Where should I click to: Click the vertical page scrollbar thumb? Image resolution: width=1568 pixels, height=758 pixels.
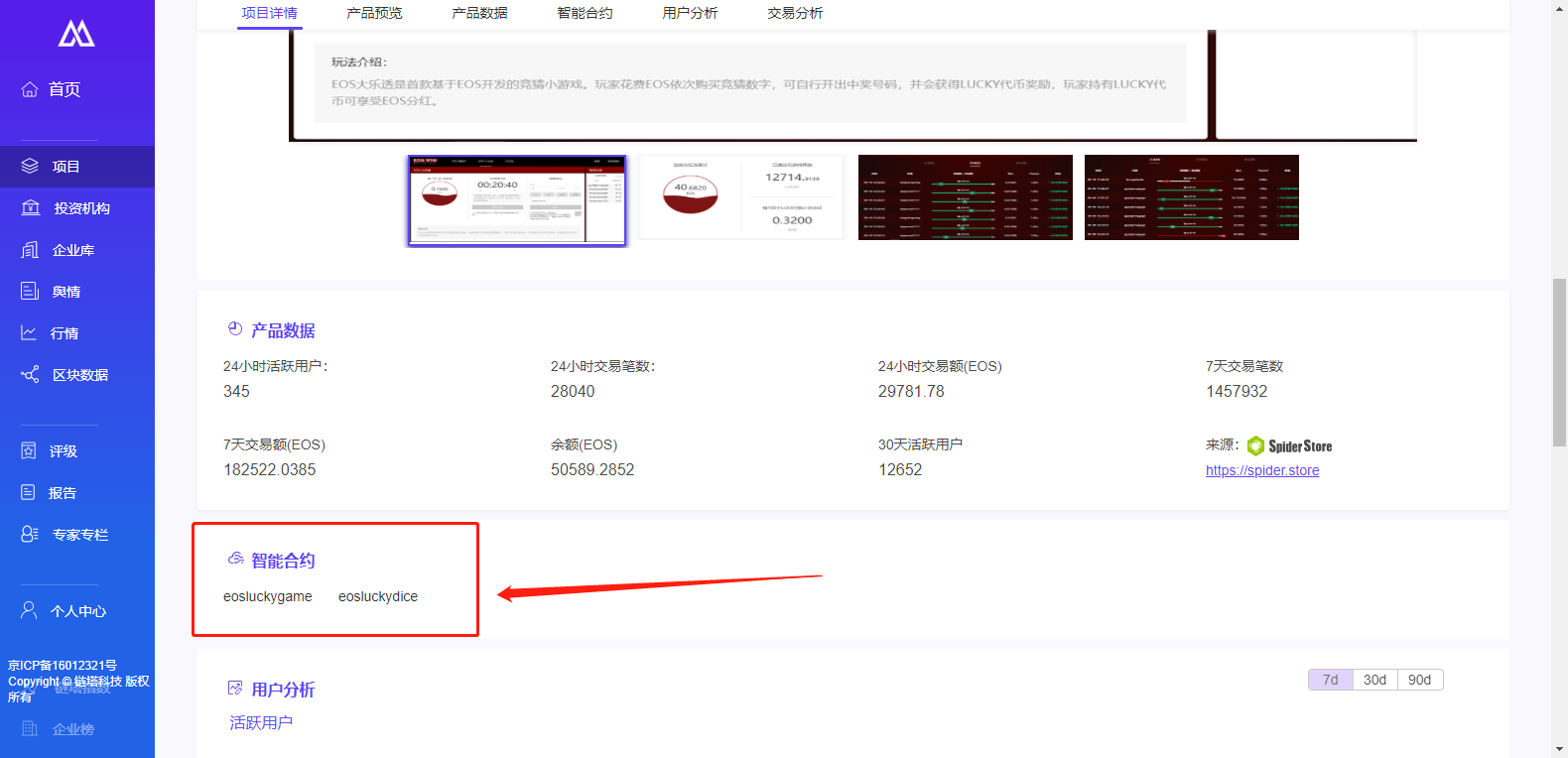click(1559, 363)
